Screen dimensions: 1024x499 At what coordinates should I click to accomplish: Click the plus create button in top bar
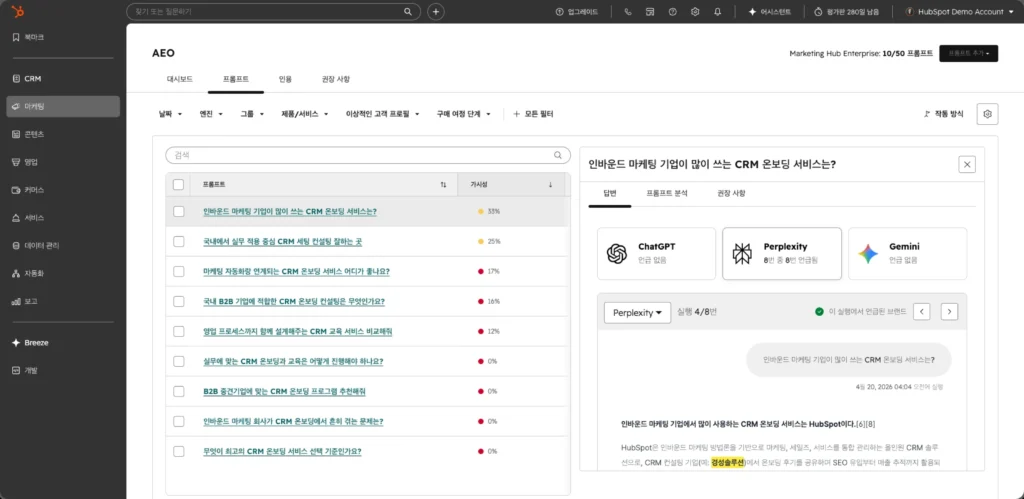click(x=436, y=12)
